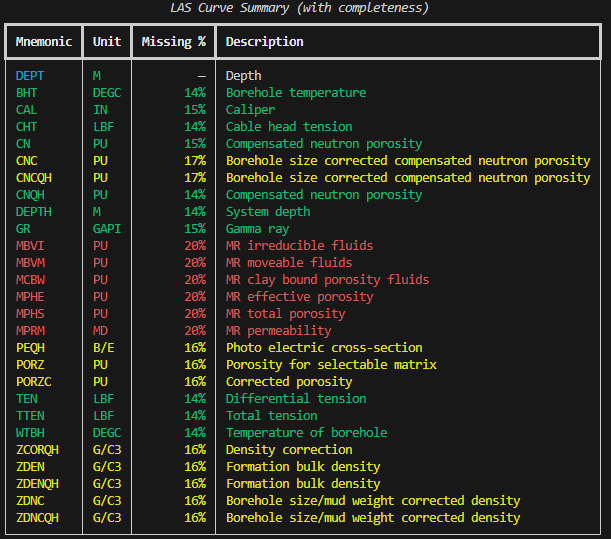Click the Missing % column header
This screenshot has width=611, height=539.
(x=173, y=42)
